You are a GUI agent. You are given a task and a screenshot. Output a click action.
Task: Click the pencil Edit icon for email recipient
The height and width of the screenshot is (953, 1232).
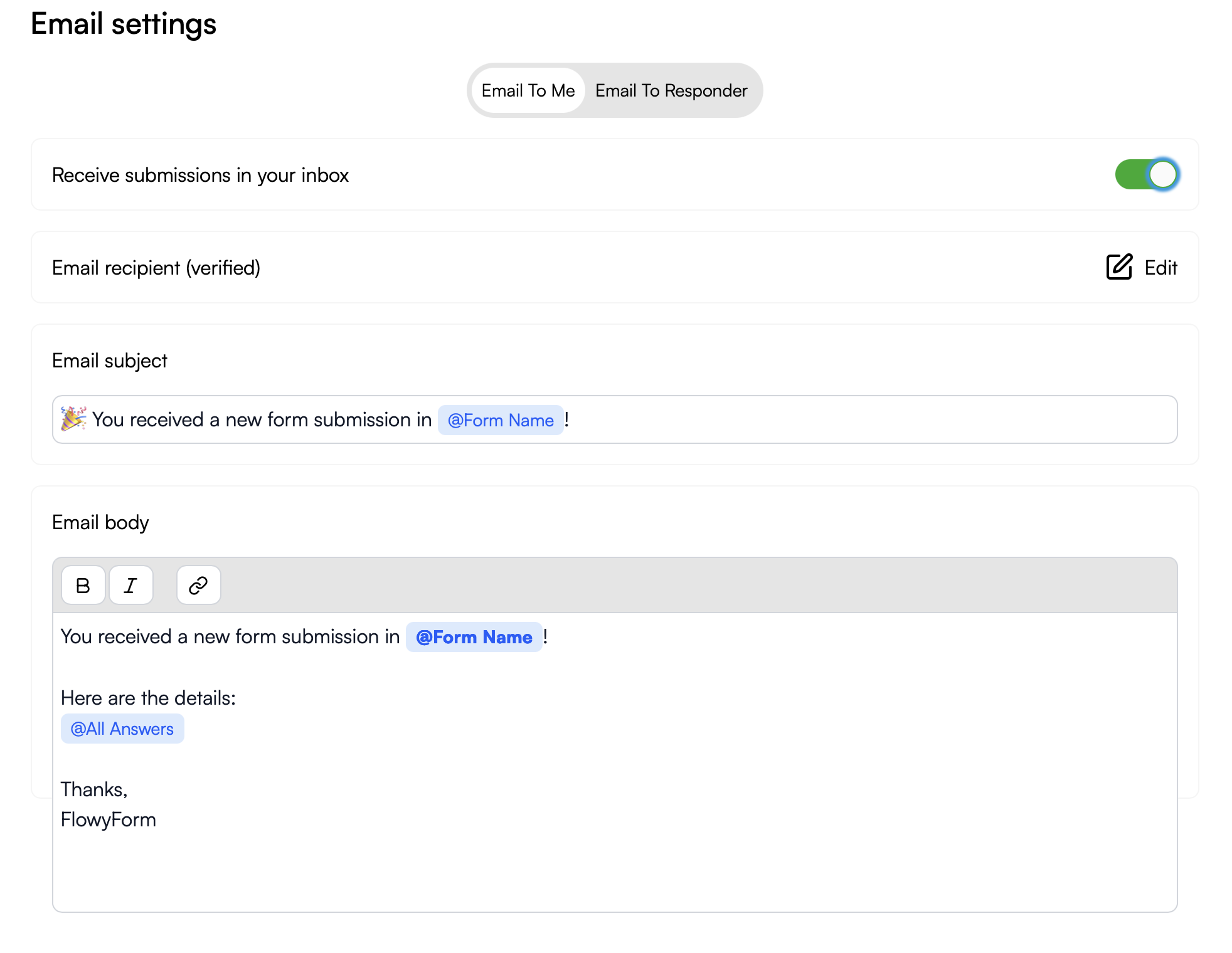pos(1120,267)
